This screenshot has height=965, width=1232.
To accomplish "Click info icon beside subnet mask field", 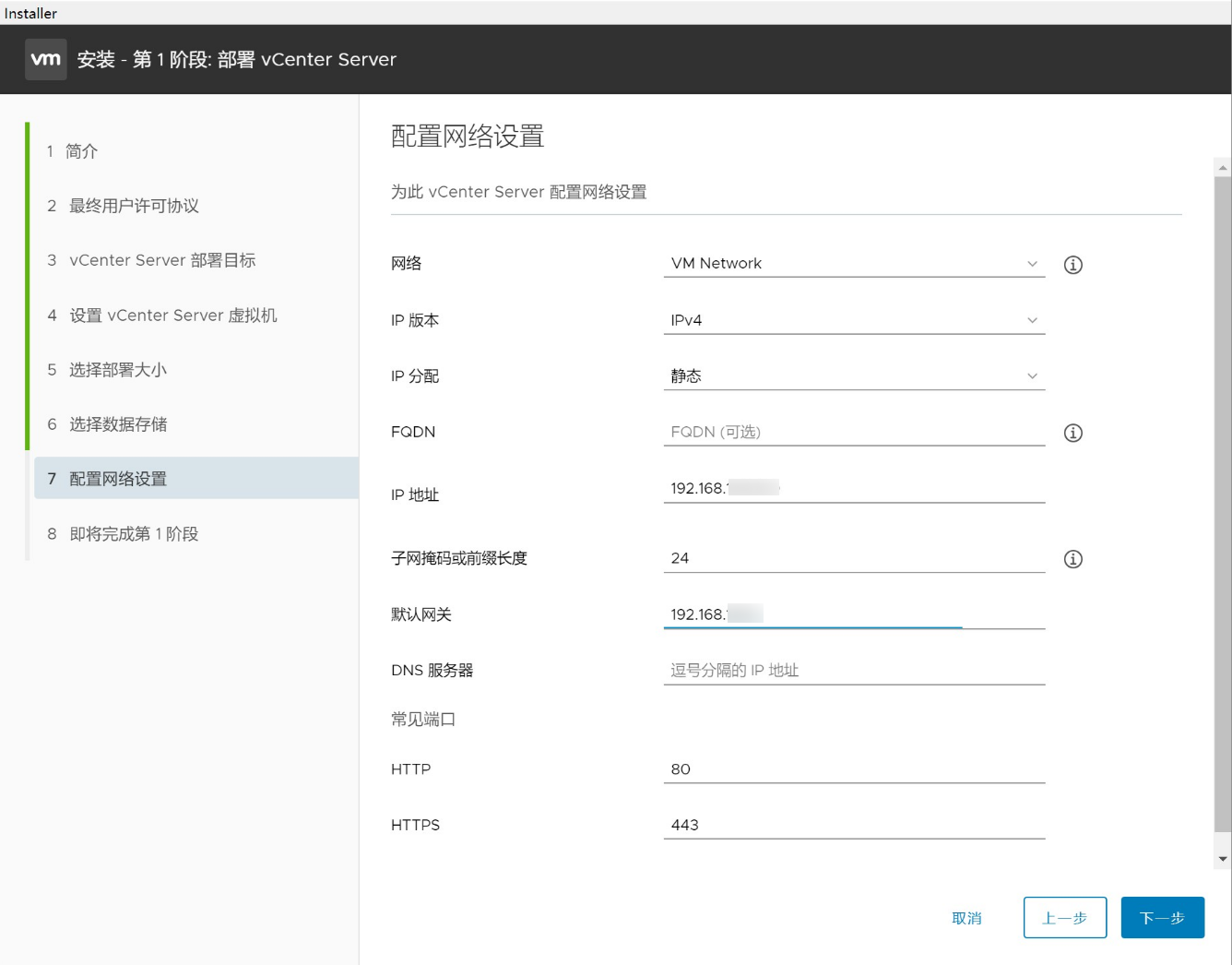I will (x=1072, y=559).
